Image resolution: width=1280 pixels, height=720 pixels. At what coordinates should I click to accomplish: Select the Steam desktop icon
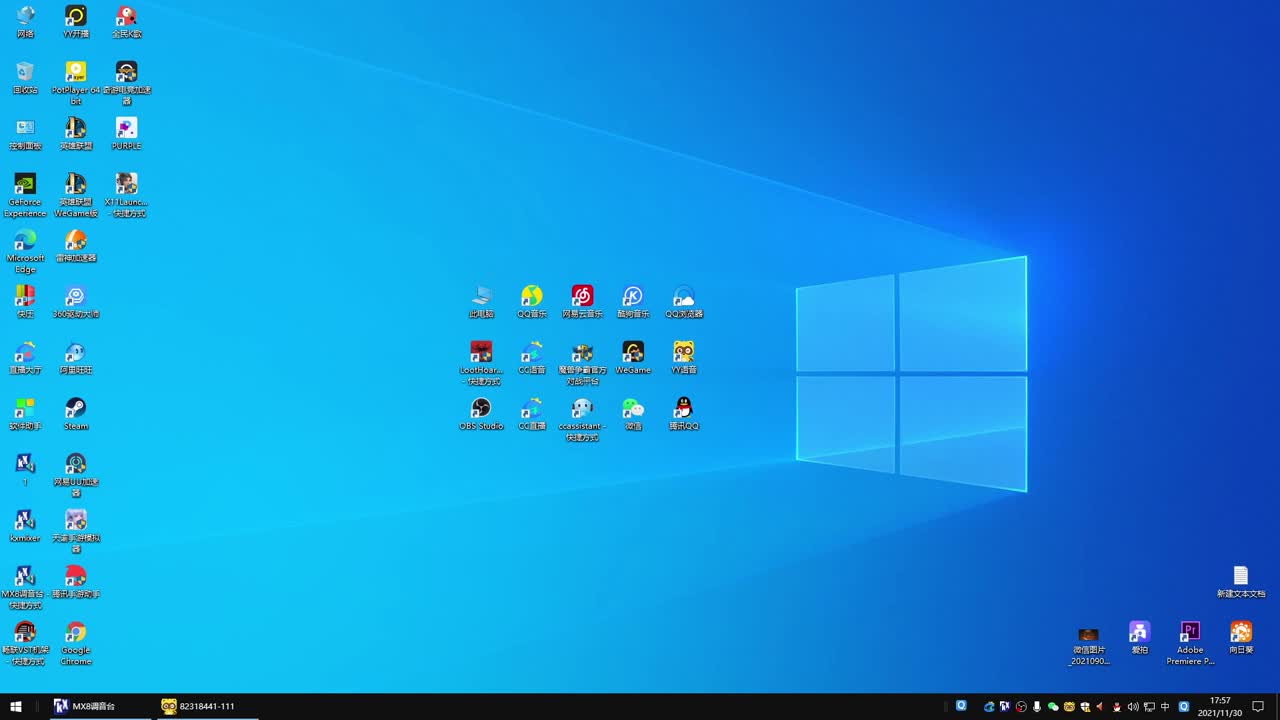click(x=76, y=414)
